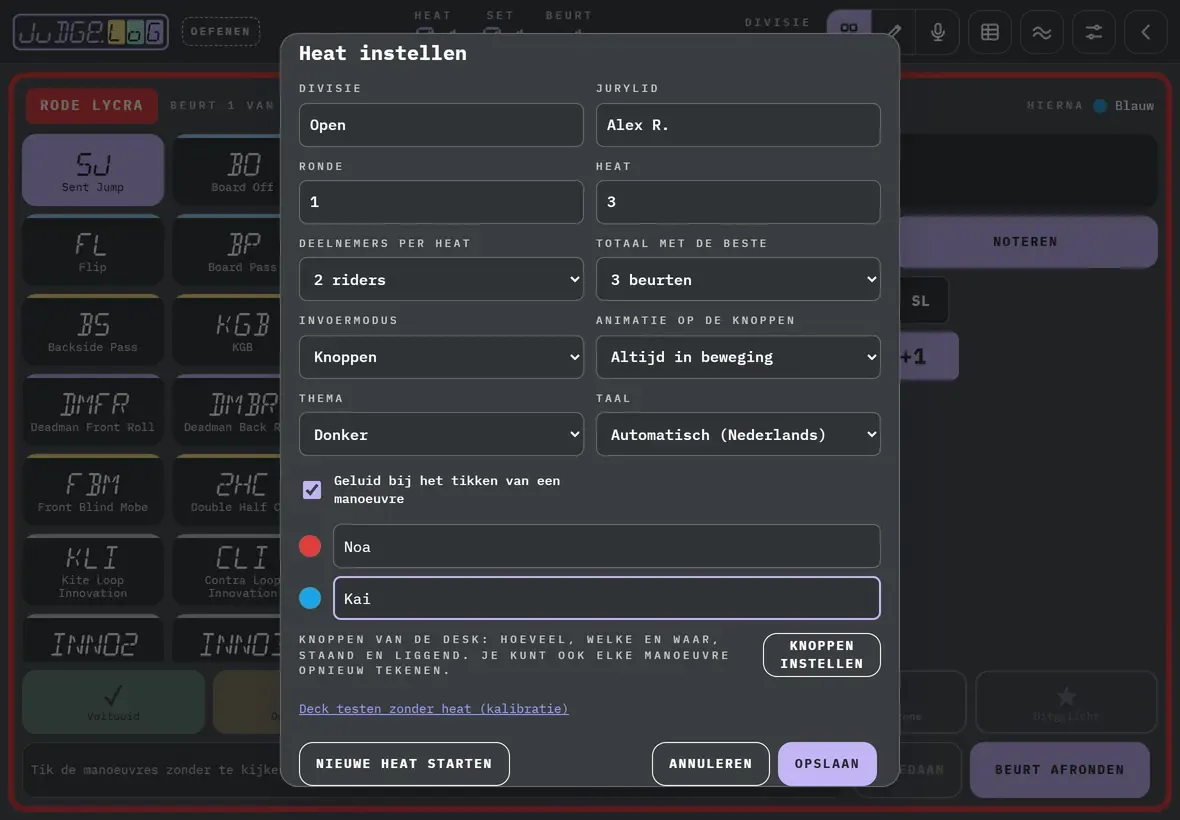Image resolution: width=1180 pixels, height=820 pixels.
Task: Expand the Thema dropdown showing Donker
Action: (441, 434)
